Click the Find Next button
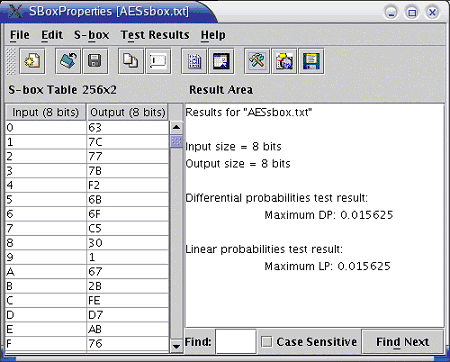The height and width of the screenshot is (362, 450). [x=403, y=342]
